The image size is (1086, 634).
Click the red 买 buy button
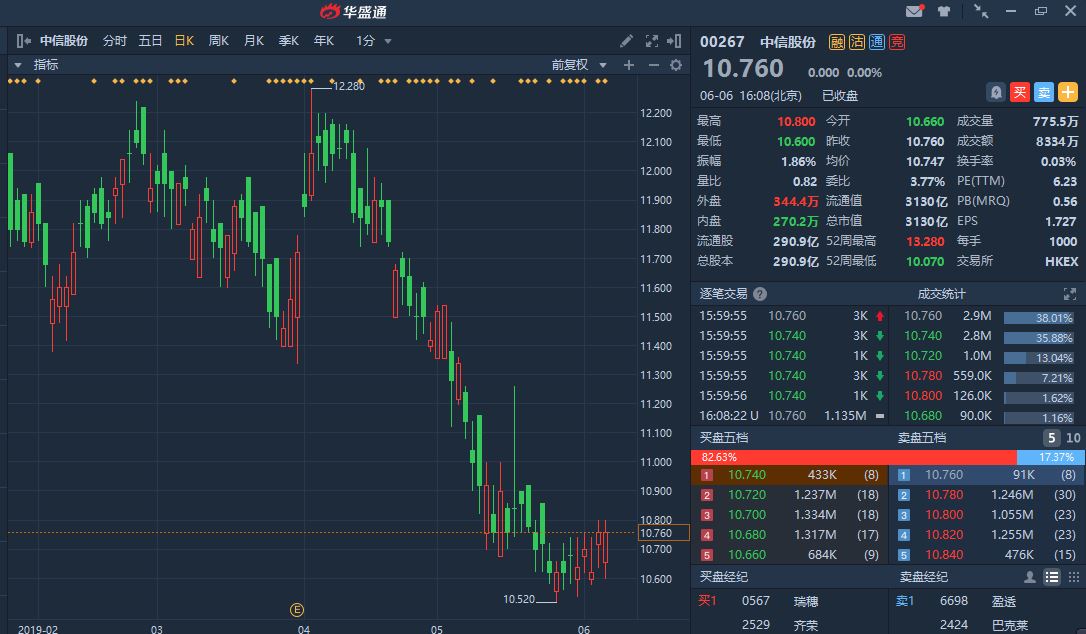pyautogui.click(x=1020, y=92)
